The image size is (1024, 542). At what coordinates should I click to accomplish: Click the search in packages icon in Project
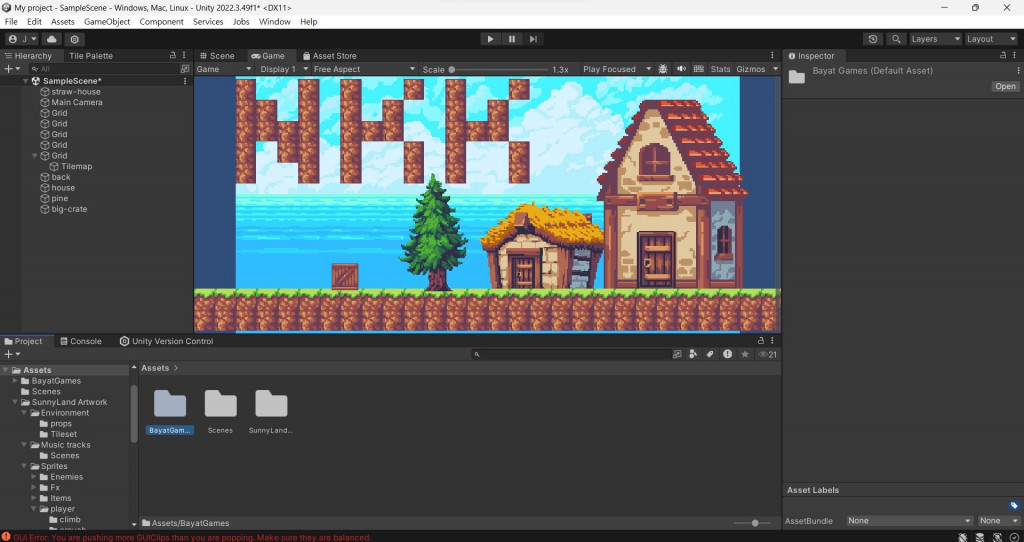[677, 354]
